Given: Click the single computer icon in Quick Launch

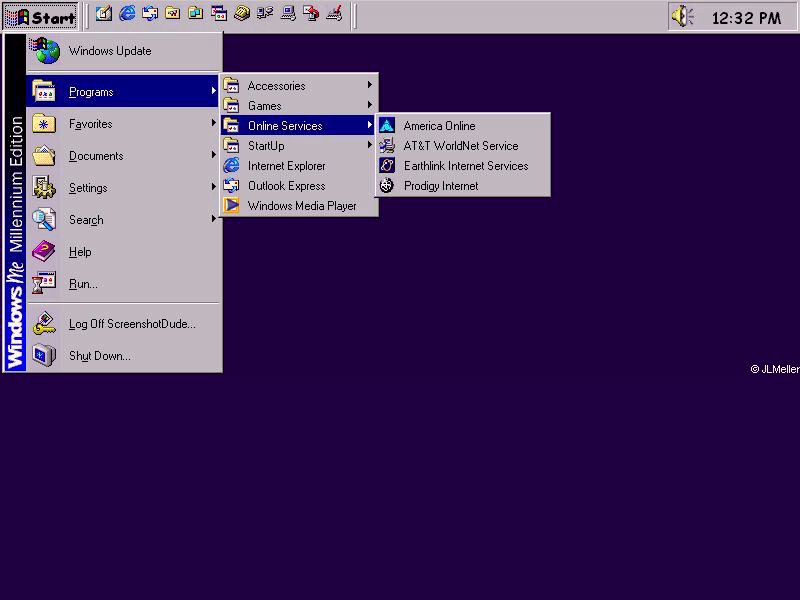Looking at the screenshot, I should coord(287,14).
